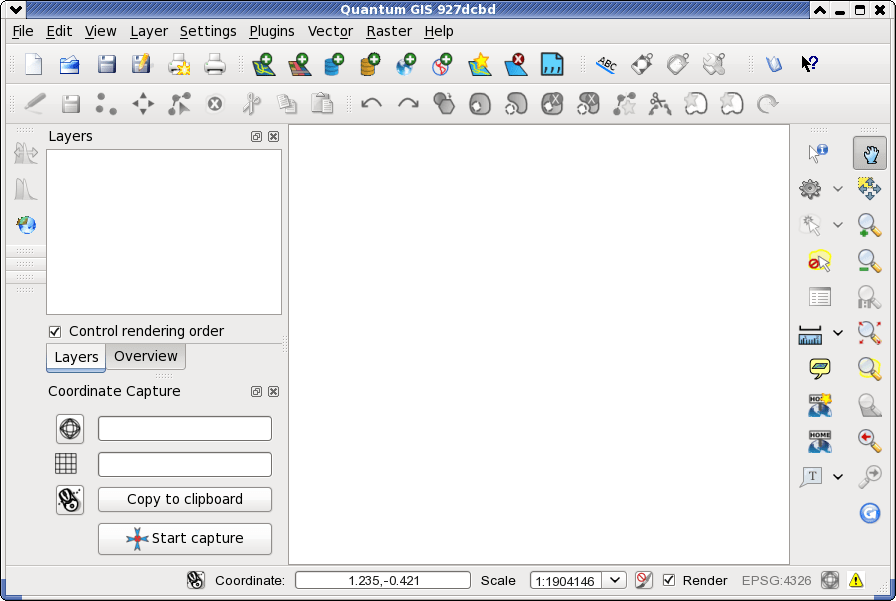Click Deselect Features icon with red circle

pos(819,261)
